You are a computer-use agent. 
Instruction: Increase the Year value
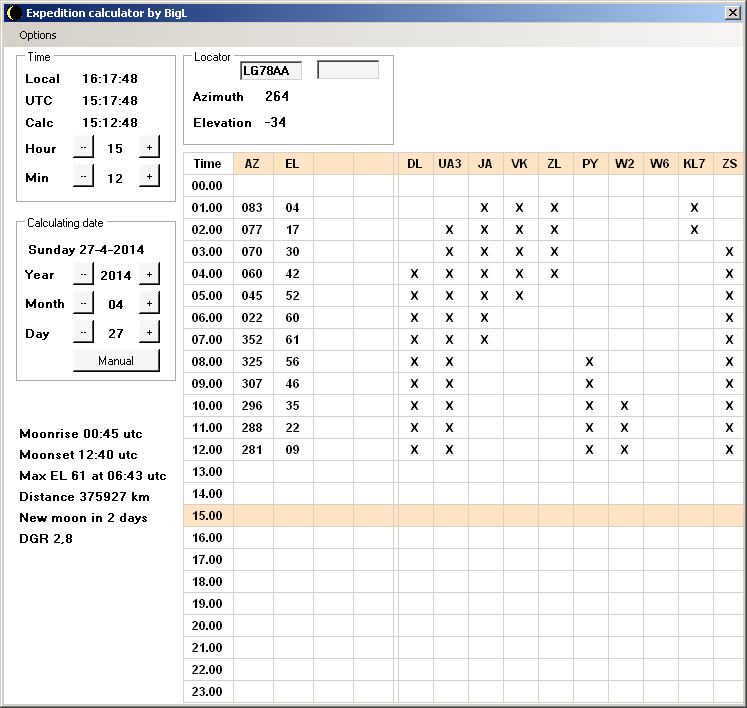149,275
